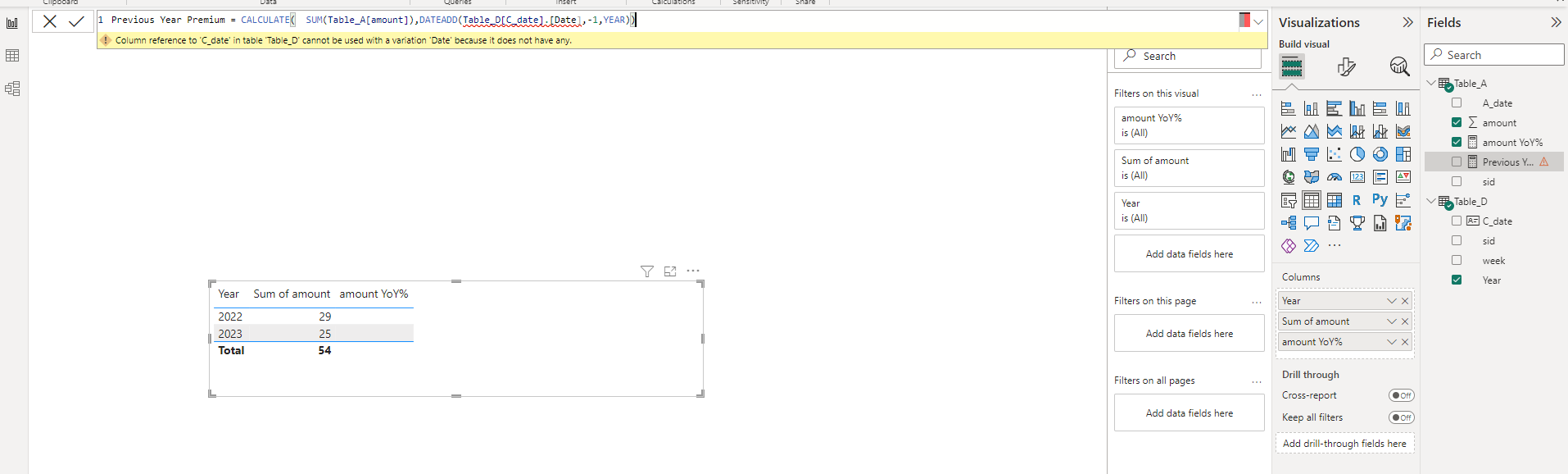This screenshot has height=474, width=1568.
Task: Open Focus mode for the table visual
Action: 670,271
